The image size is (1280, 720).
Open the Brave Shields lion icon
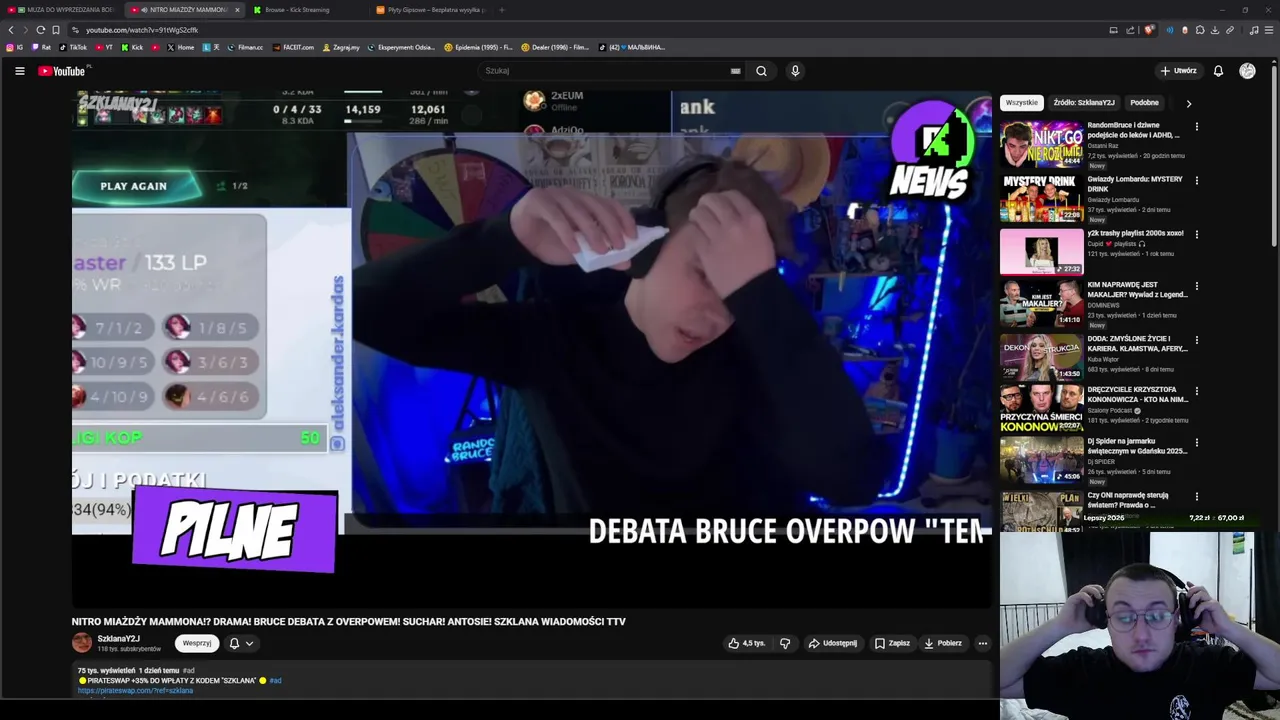[1149, 30]
